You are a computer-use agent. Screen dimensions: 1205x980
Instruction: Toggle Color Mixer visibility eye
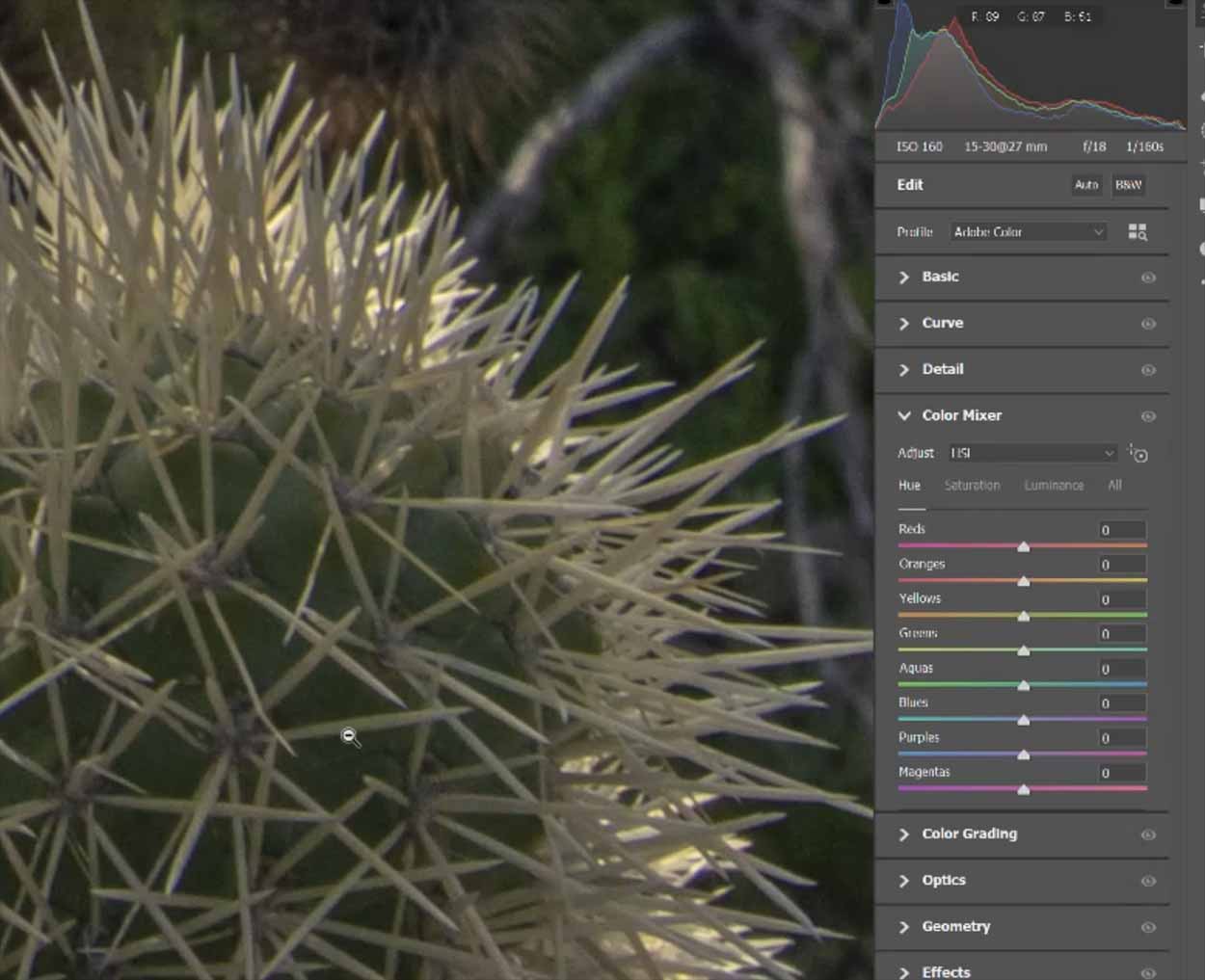1148,416
